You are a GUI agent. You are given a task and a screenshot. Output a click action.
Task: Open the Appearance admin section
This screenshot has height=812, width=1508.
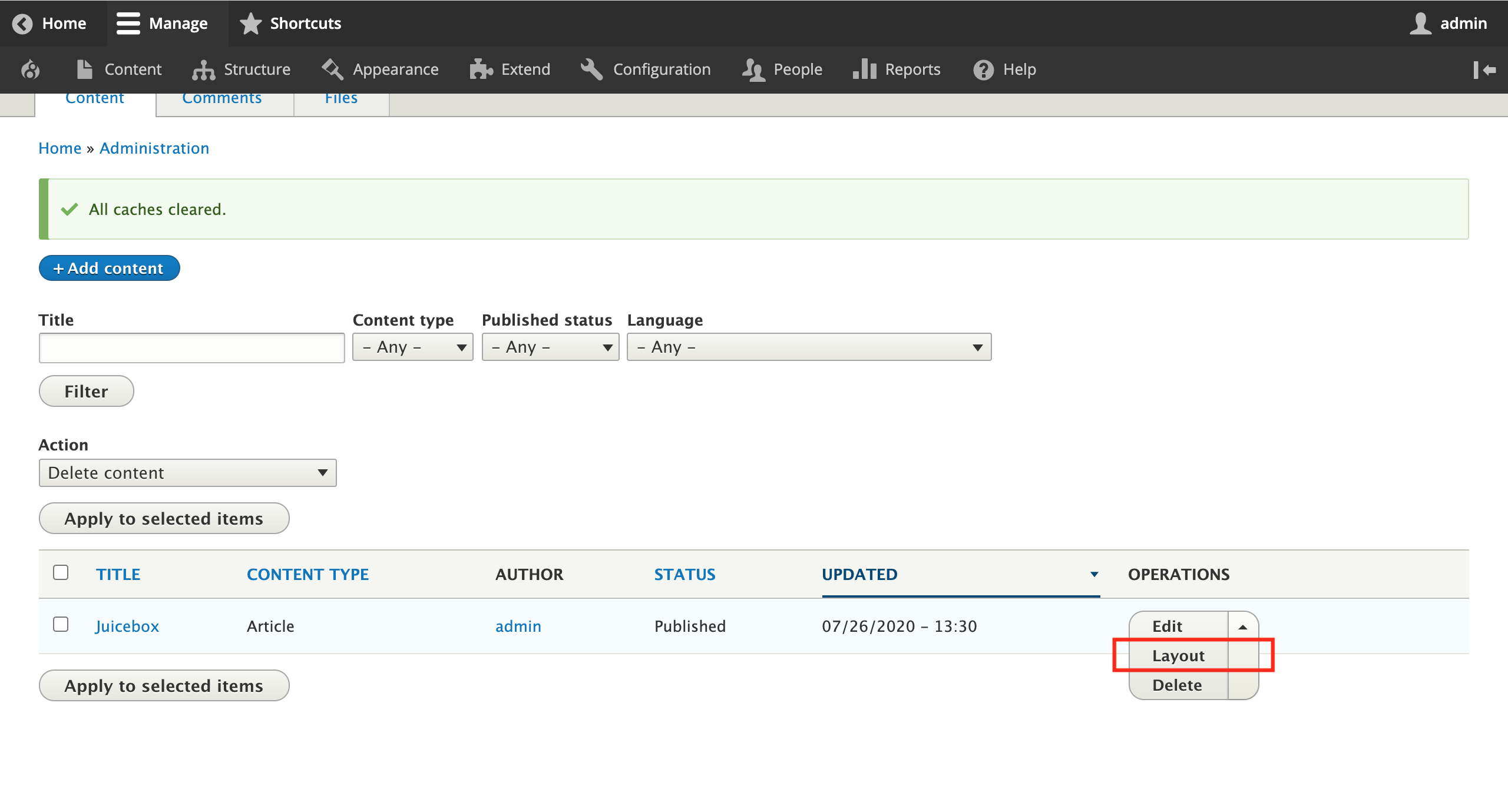click(395, 69)
